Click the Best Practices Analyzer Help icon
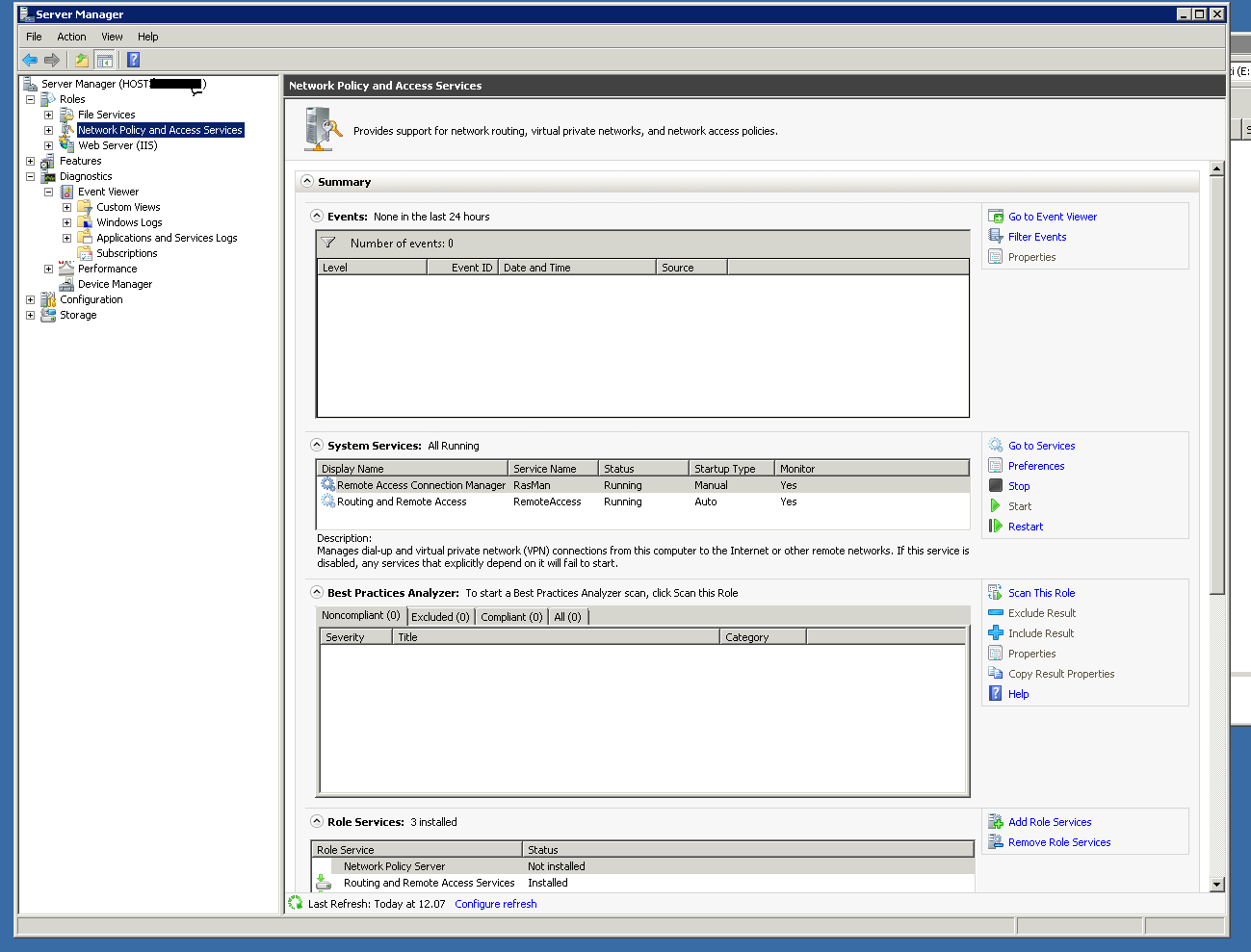Screen dimensions: 1251x952 point(996,694)
